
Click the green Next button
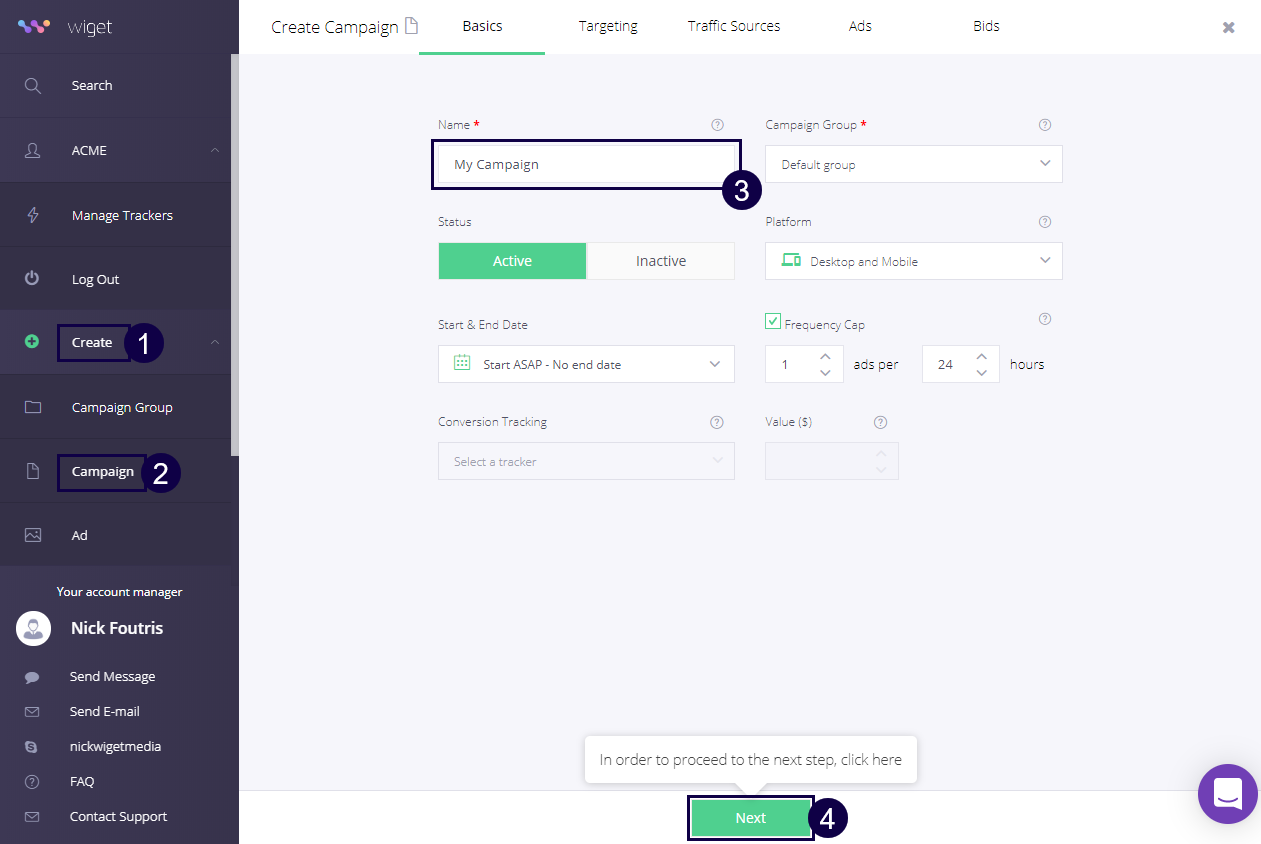(750, 818)
